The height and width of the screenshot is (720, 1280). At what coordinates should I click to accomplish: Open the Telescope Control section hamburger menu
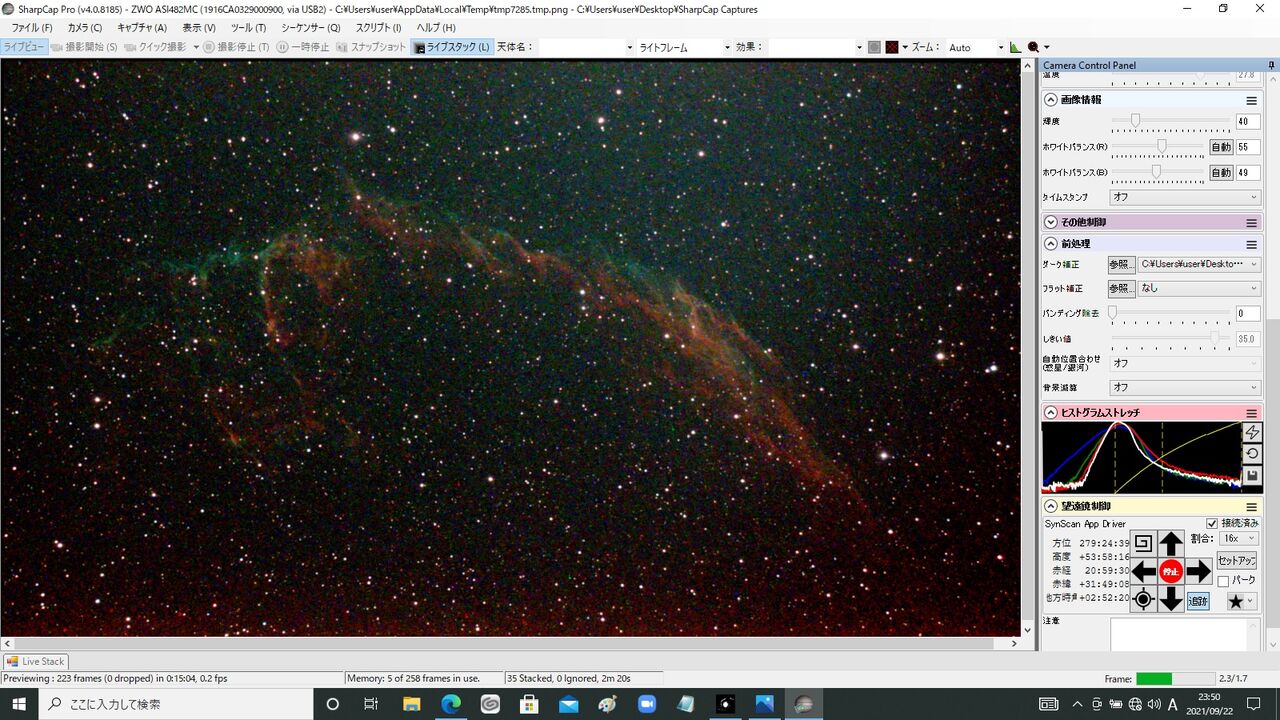click(x=1251, y=507)
